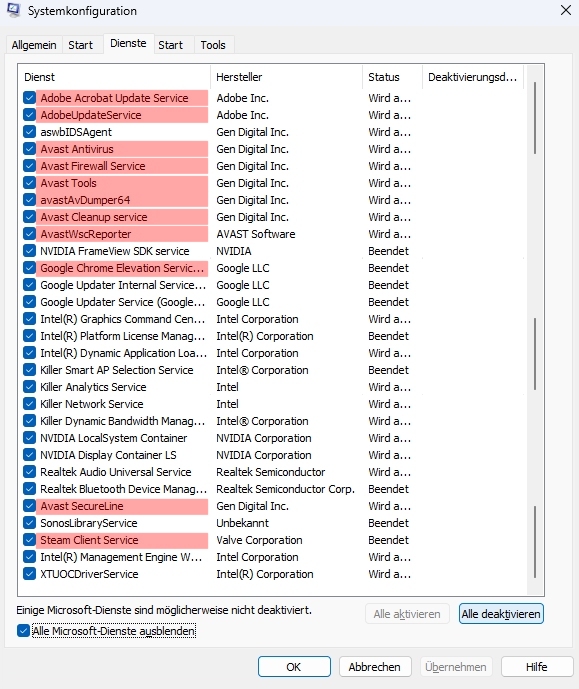Sort by the Hersteller column header
579x689 pixels.
tap(286, 77)
